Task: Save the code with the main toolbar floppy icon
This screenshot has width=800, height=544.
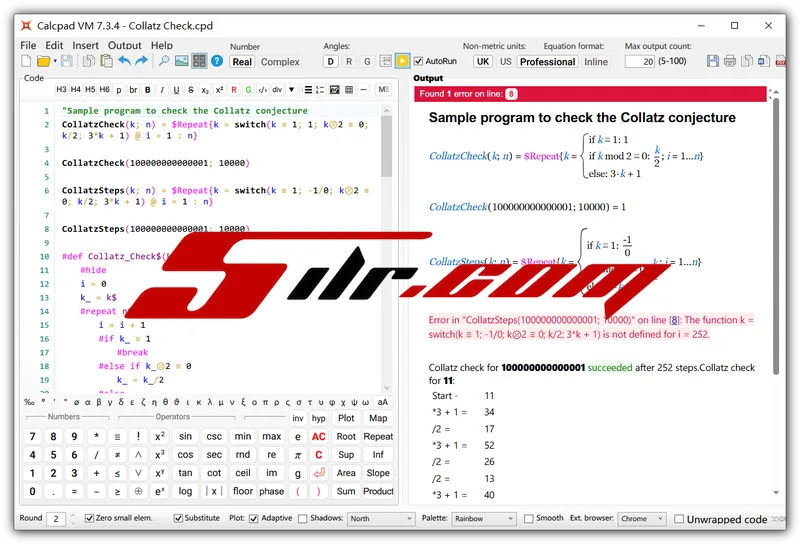Action: pyautogui.click(x=66, y=61)
